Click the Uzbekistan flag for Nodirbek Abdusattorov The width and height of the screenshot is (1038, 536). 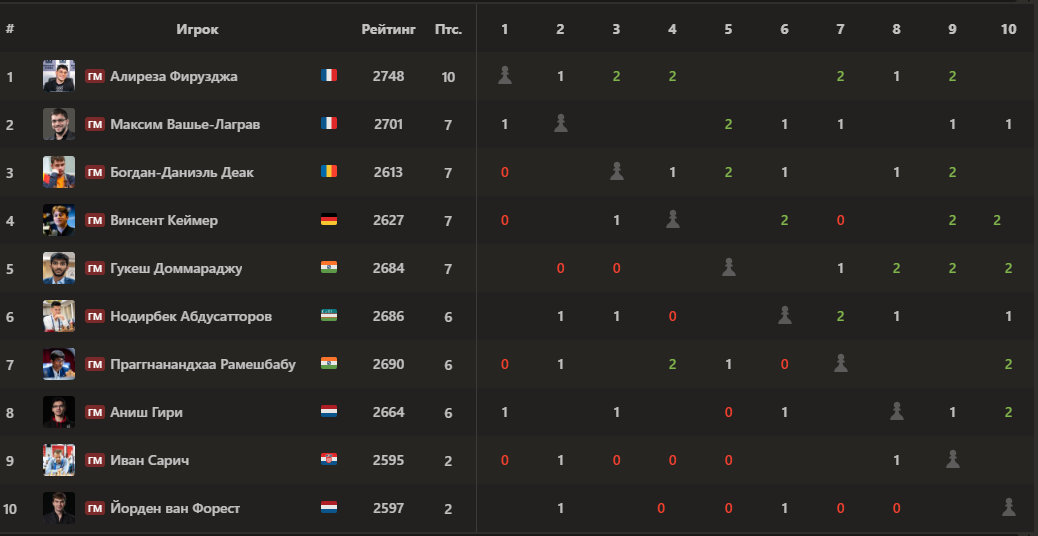click(329, 315)
